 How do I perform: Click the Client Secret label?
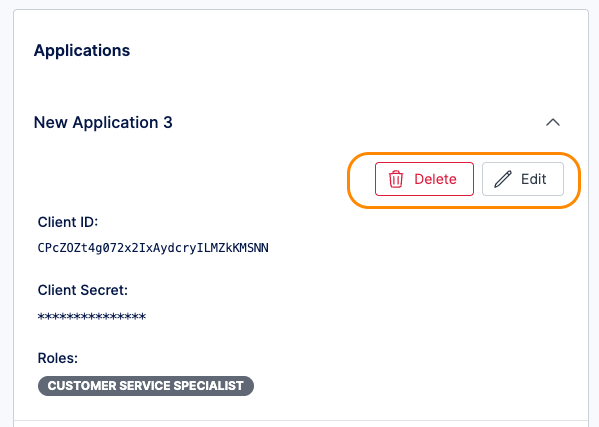83,290
